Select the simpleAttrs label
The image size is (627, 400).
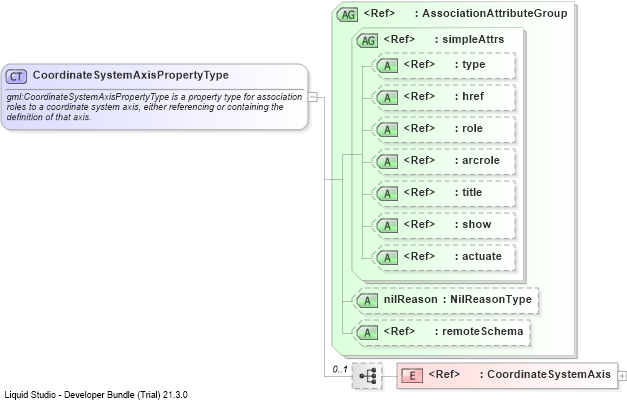click(x=473, y=39)
